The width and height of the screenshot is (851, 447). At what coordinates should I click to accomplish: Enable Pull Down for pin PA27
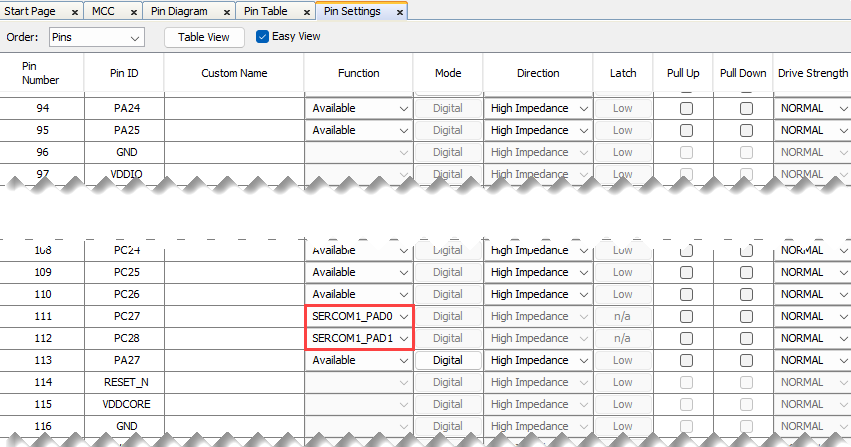(x=746, y=360)
